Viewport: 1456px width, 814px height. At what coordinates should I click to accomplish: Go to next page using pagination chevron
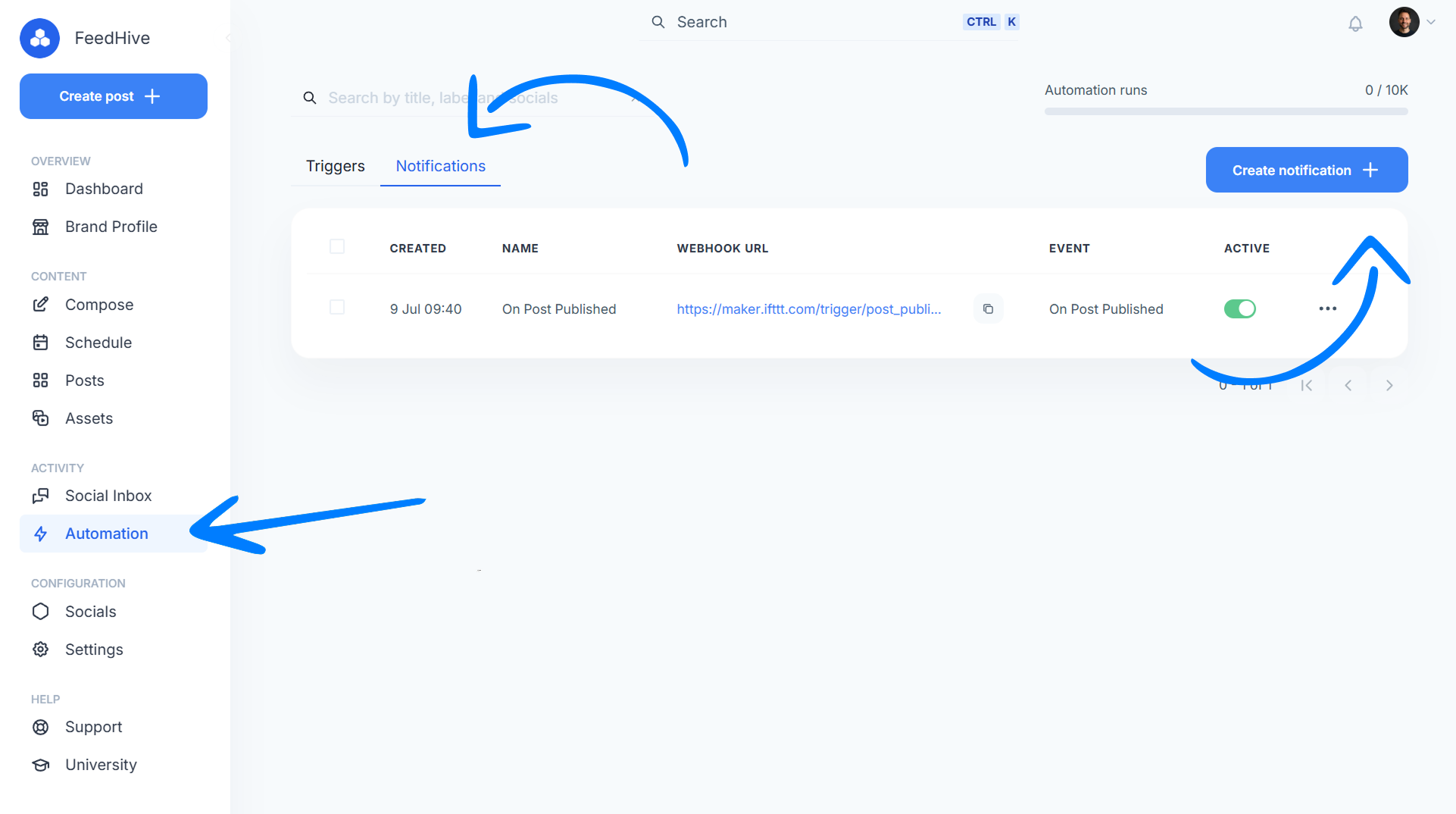[1389, 386]
